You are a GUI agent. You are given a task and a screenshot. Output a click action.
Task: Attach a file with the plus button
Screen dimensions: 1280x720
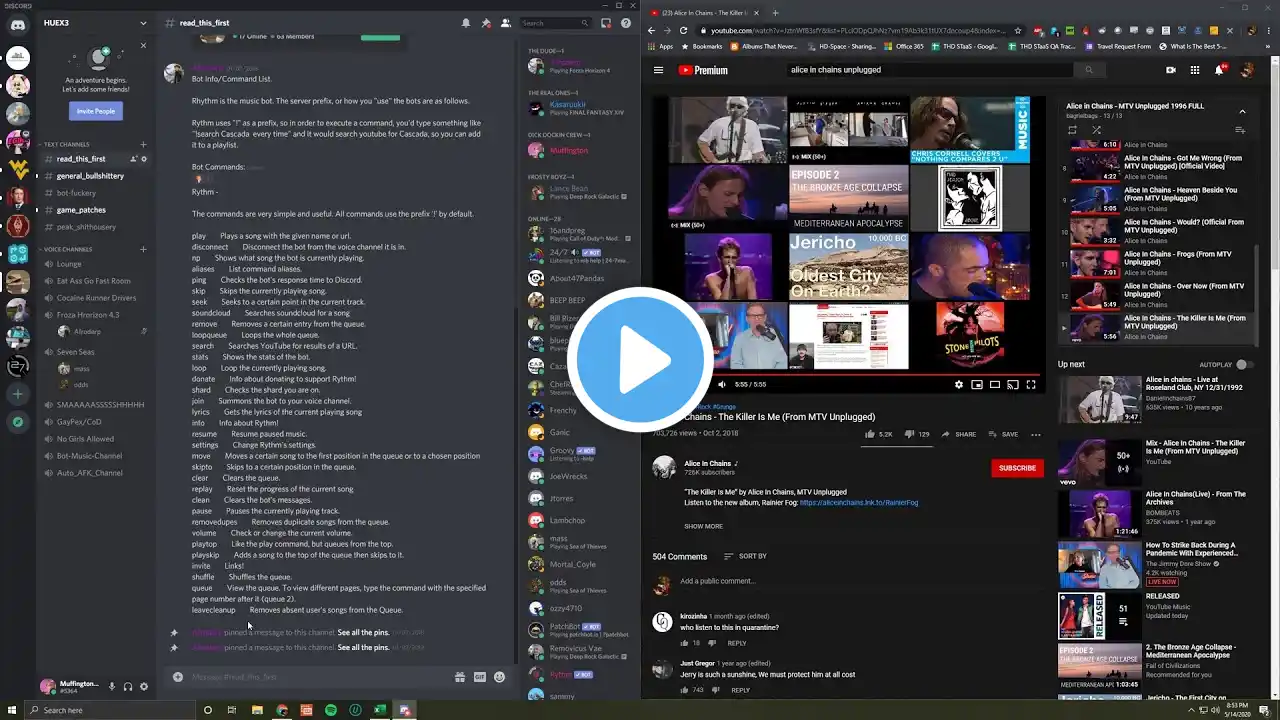point(178,677)
